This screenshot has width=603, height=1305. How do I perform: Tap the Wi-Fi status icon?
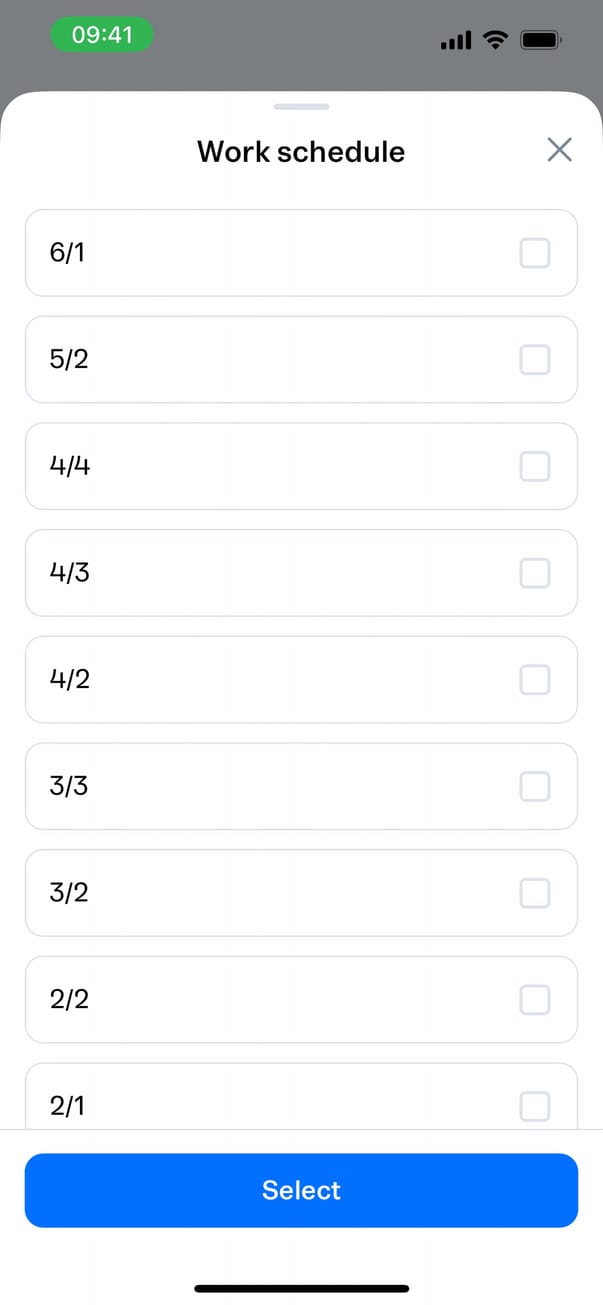tap(494, 40)
